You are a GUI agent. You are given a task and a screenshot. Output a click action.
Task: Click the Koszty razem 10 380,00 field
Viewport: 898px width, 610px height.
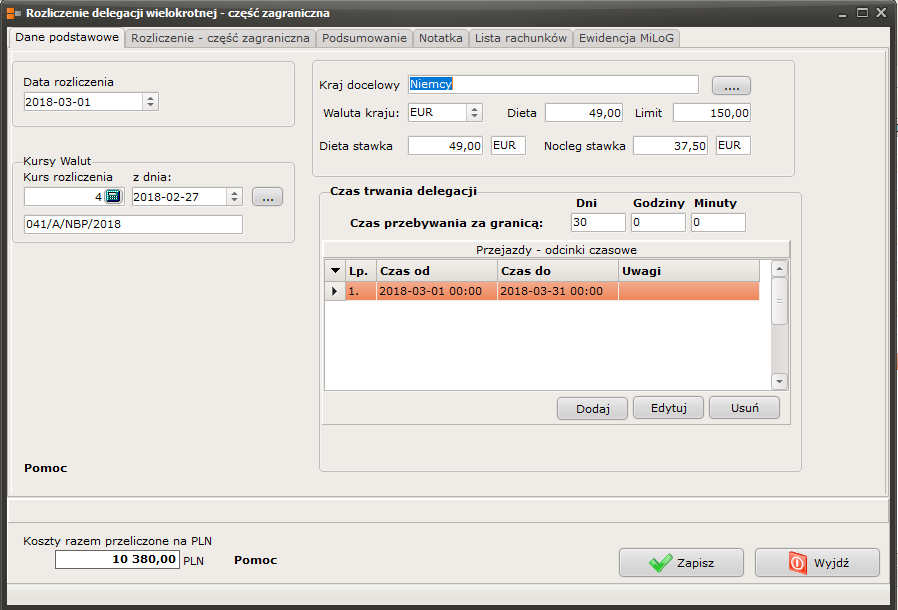click(x=117, y=560)
